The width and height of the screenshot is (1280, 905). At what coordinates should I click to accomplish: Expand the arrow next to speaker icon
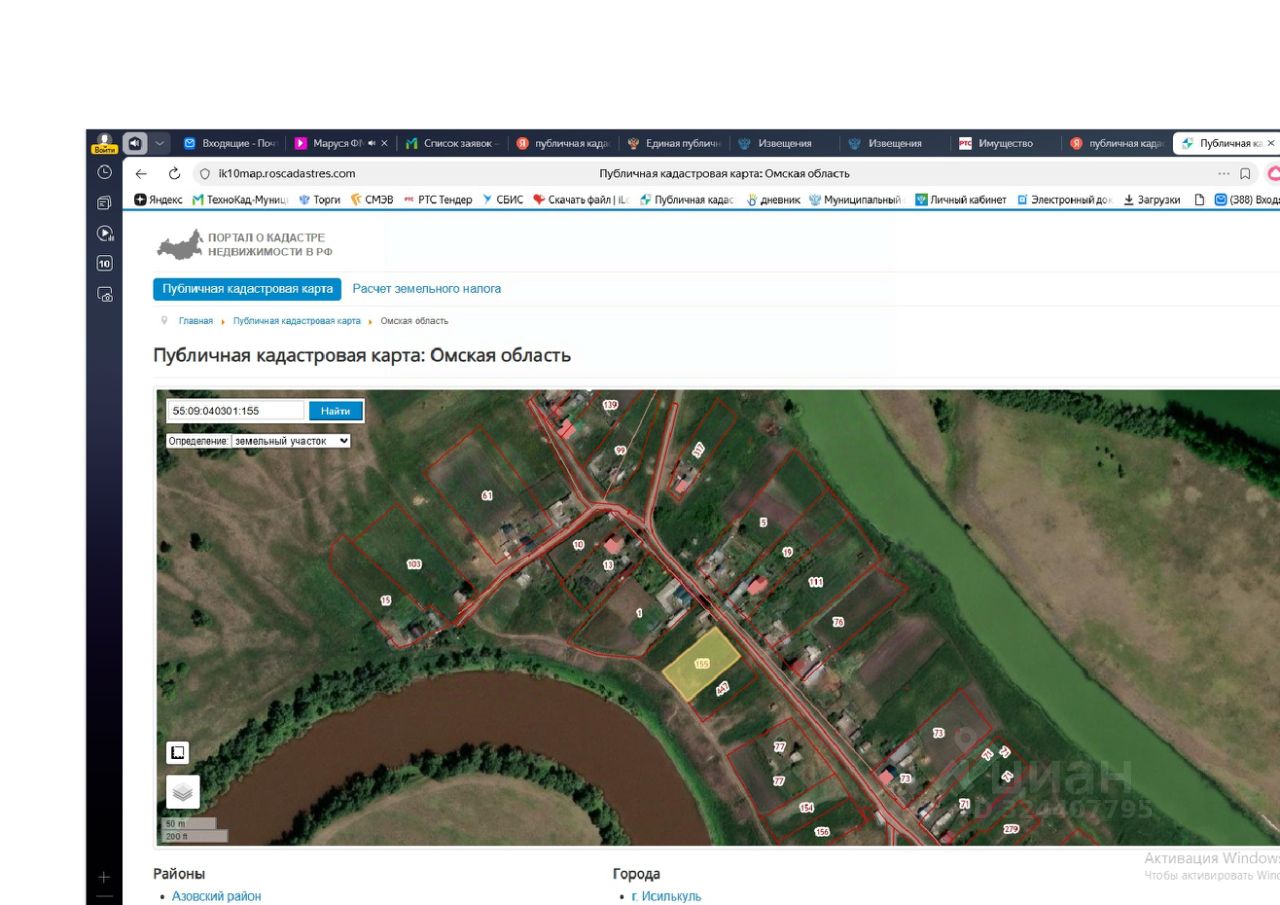click(x=159, y=143)
